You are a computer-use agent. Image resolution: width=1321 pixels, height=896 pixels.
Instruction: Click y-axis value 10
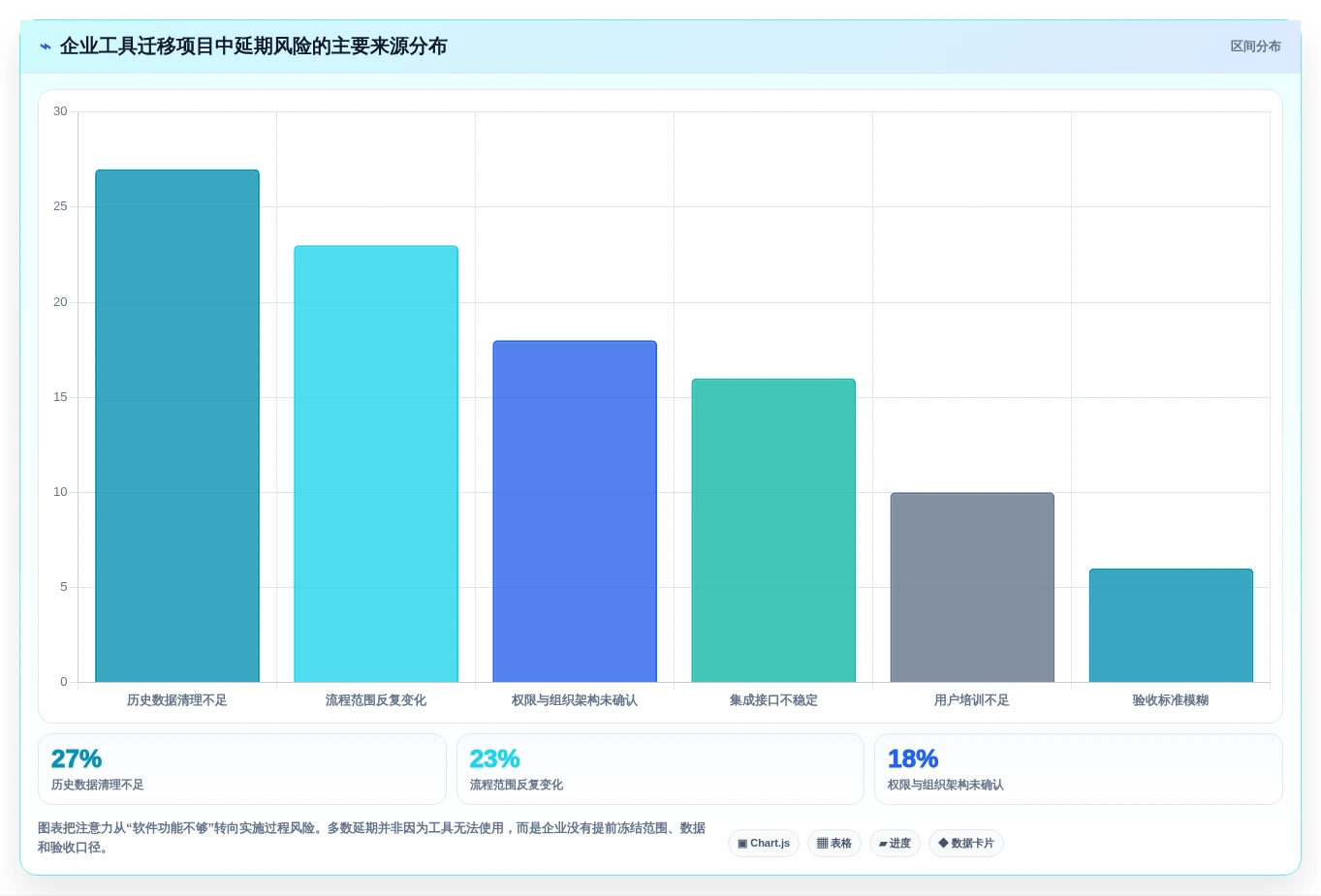[x=60, y=492]
